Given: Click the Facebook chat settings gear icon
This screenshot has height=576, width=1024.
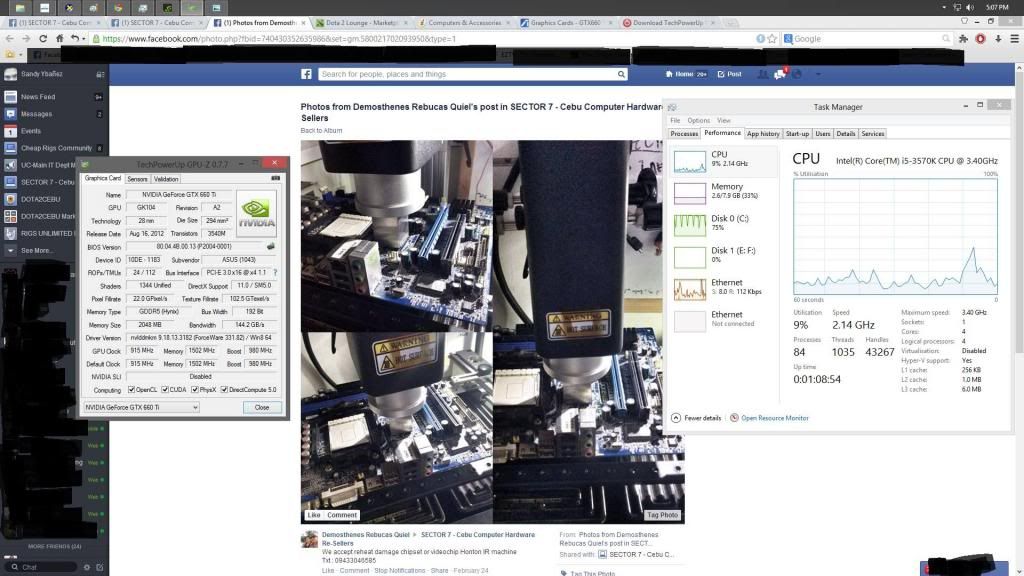Looking at the screenshot, I should point(86,567).
